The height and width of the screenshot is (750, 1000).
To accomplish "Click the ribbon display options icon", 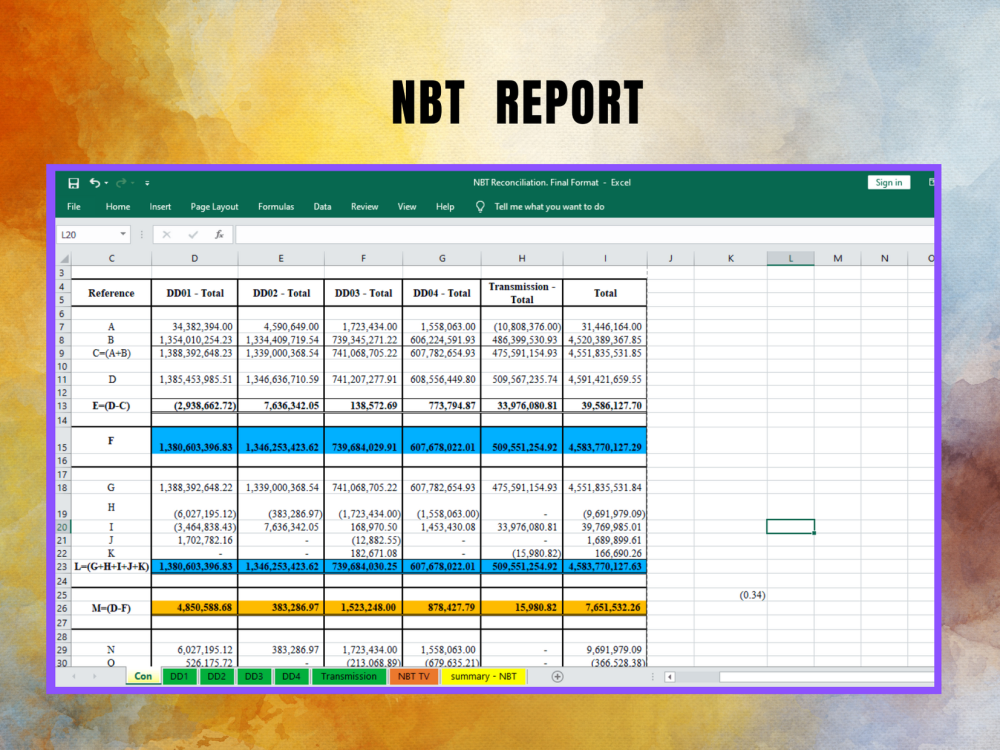I will point(930,182).
